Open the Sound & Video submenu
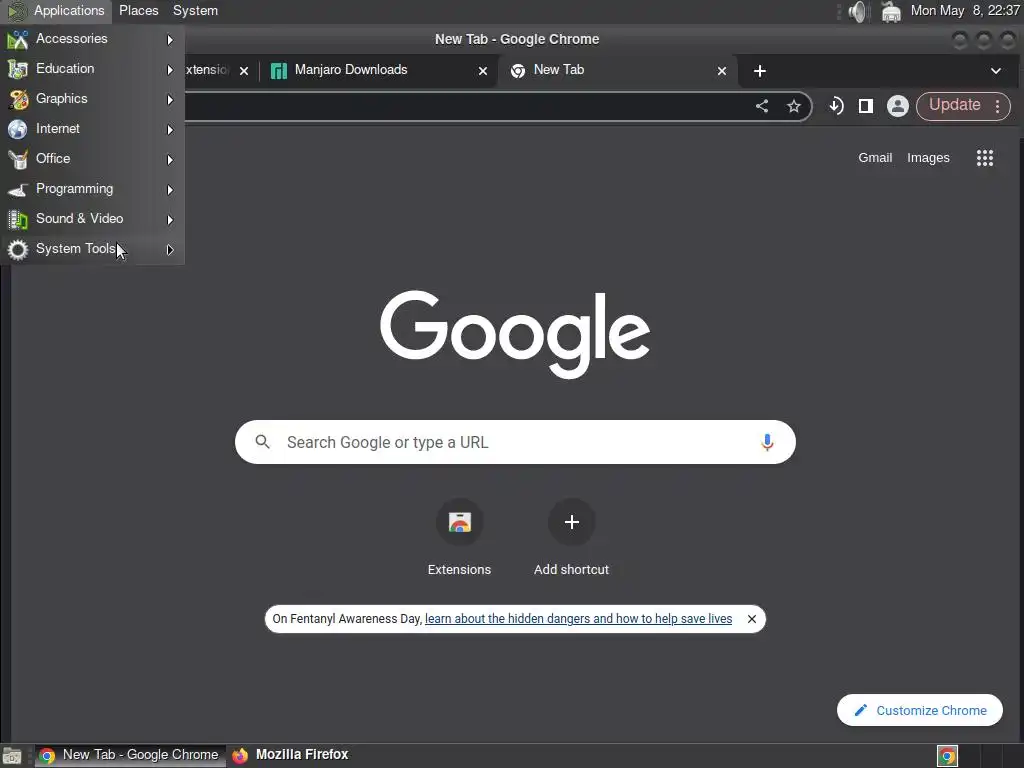1024x768 pixels. coord(92,219)
